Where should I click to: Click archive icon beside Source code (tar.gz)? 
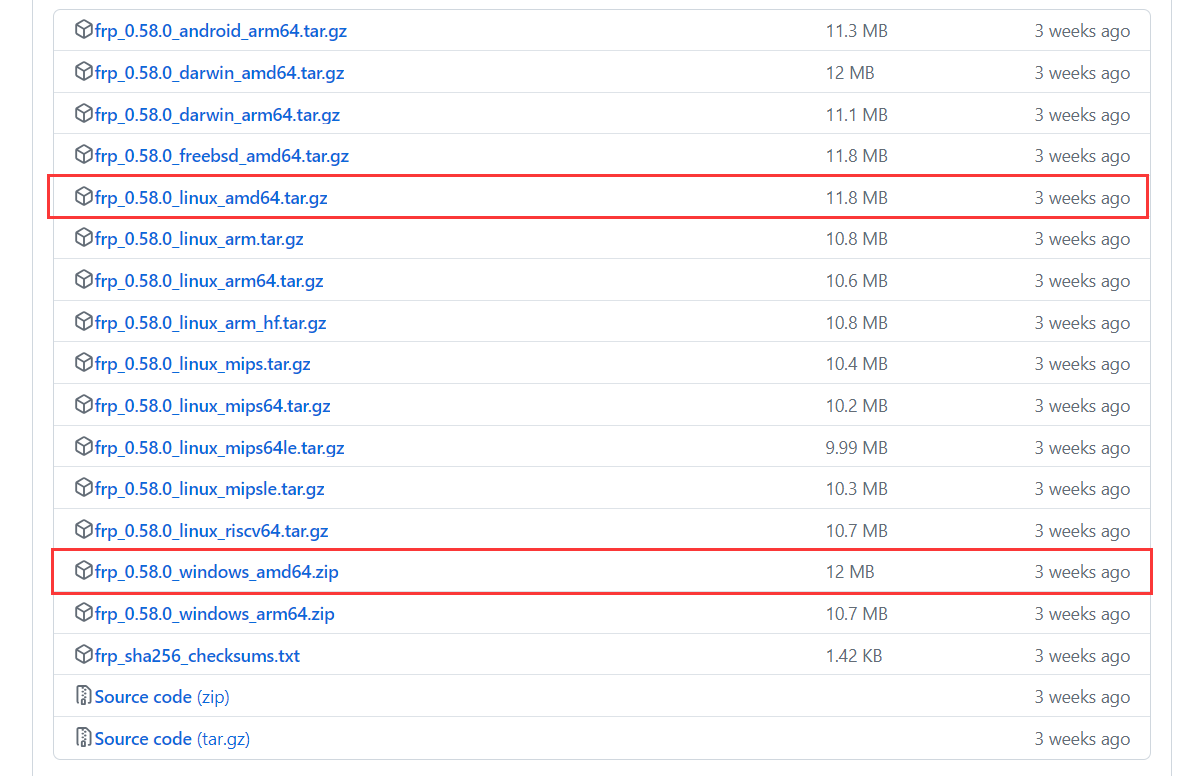(84, 739)
